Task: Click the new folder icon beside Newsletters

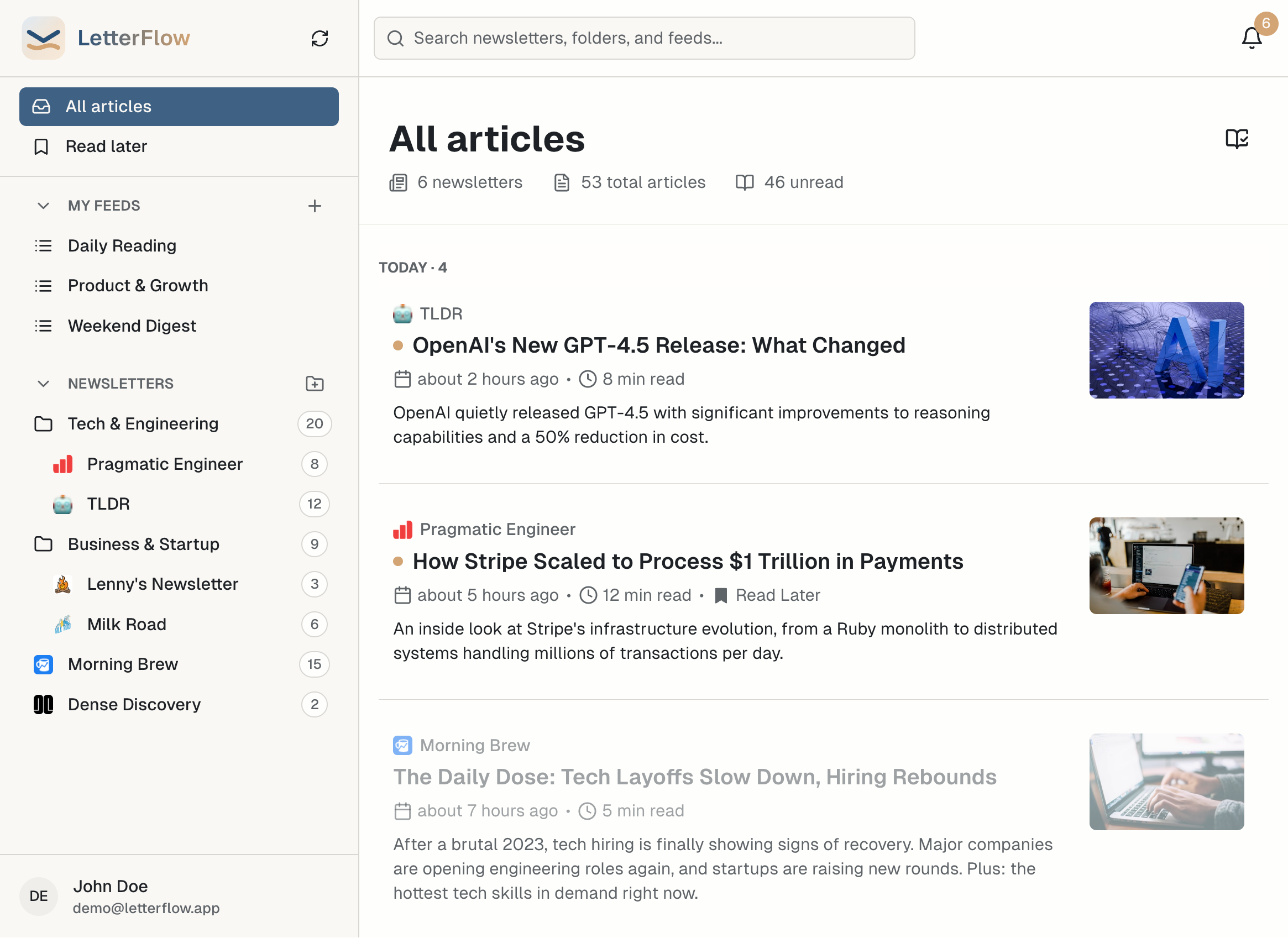Action: pos(315,384)
